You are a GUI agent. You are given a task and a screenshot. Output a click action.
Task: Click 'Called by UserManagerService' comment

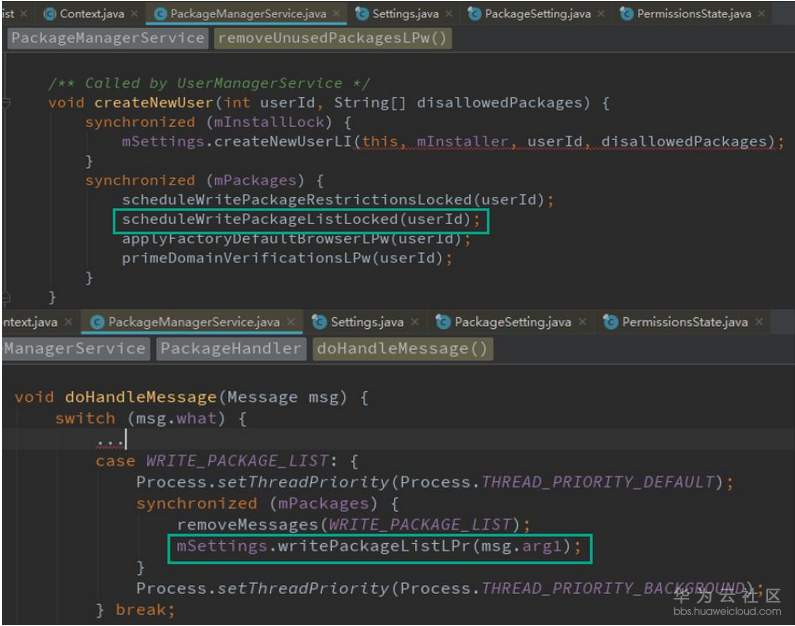209,83
